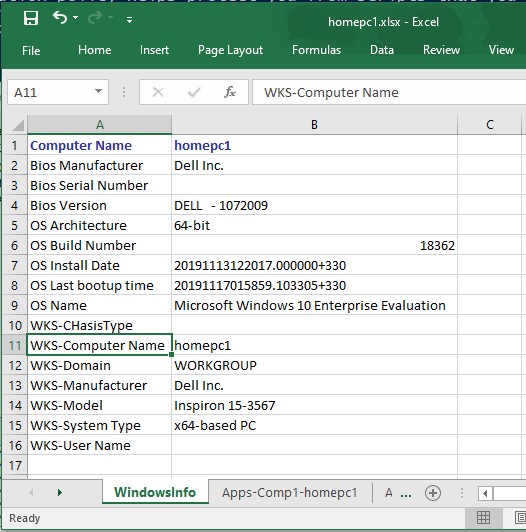Click the '18362' cell
This screenshot has width=526, height=532.
click(x=314, y=246)
